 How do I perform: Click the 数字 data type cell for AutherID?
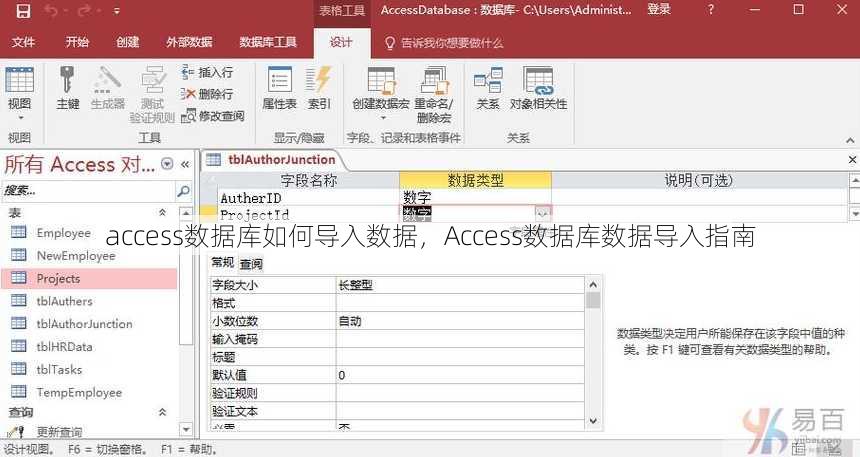(x=475, y=198)
